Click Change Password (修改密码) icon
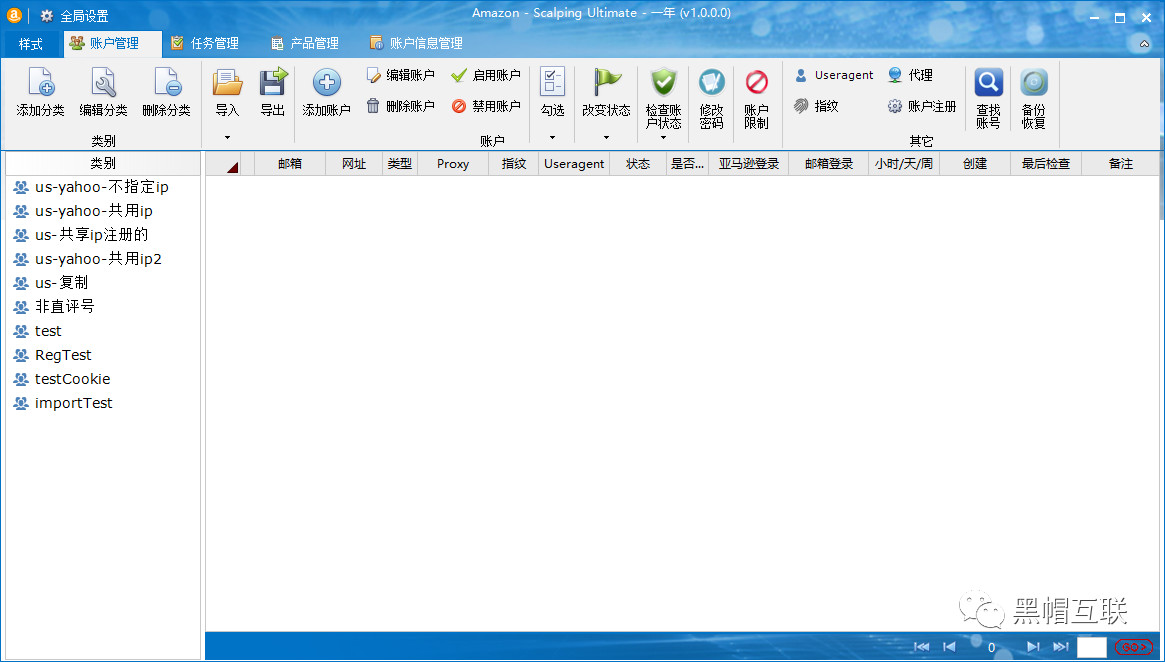Viewport: 1165px width, 662px height. pyautogui.click(x=712, y=82)
